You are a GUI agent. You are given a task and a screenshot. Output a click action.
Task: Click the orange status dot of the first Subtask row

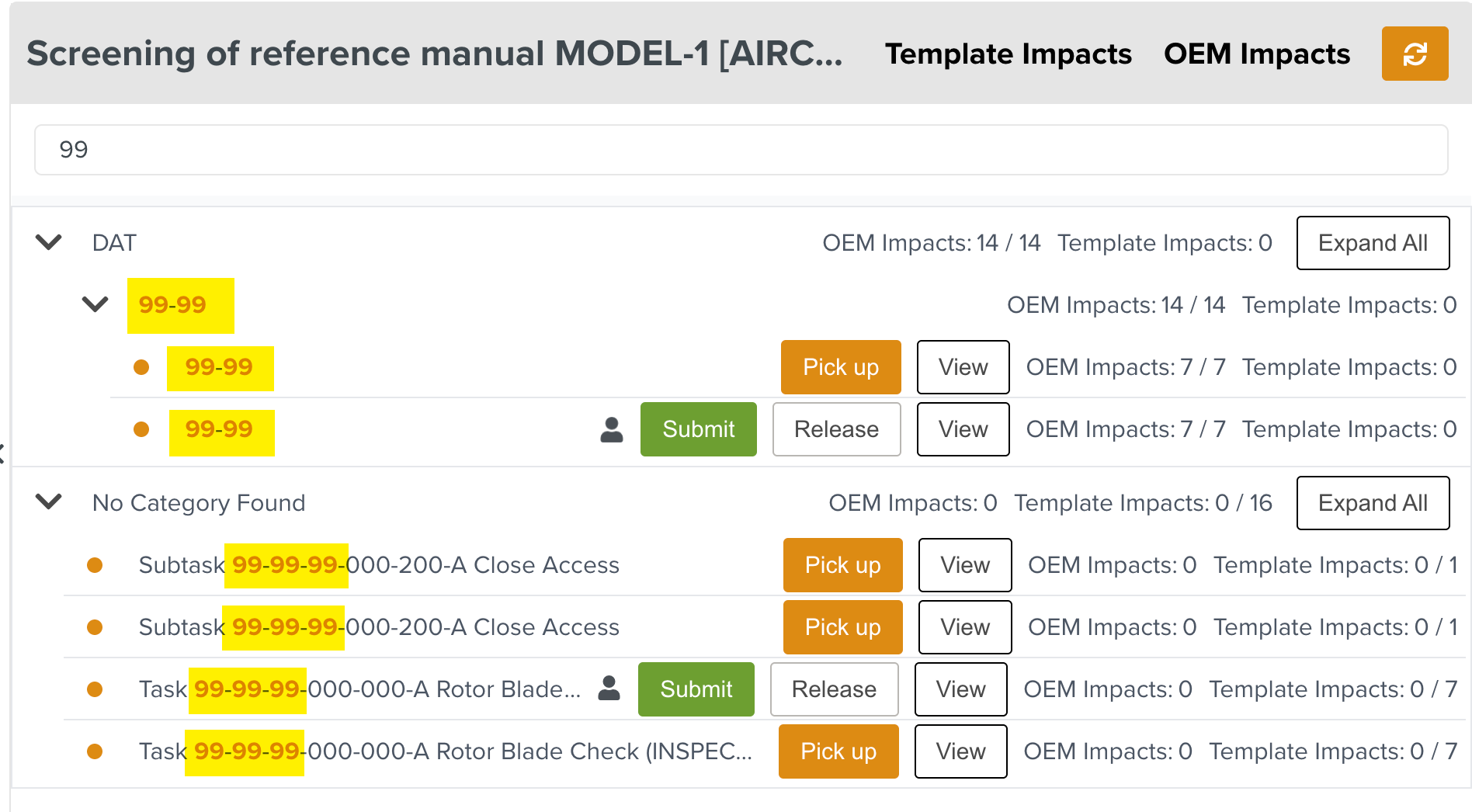click(x=95, y=565)
